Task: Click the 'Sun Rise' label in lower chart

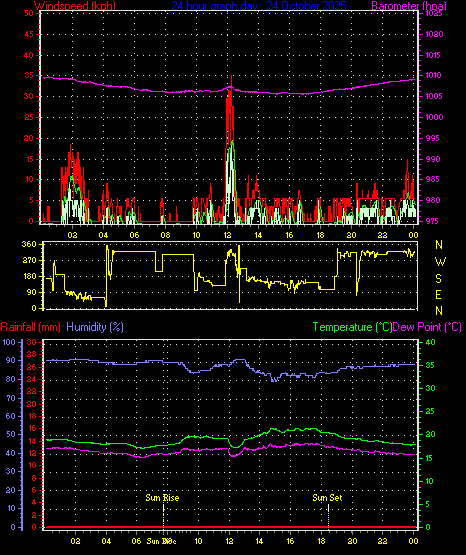Action: pos(162,498)
